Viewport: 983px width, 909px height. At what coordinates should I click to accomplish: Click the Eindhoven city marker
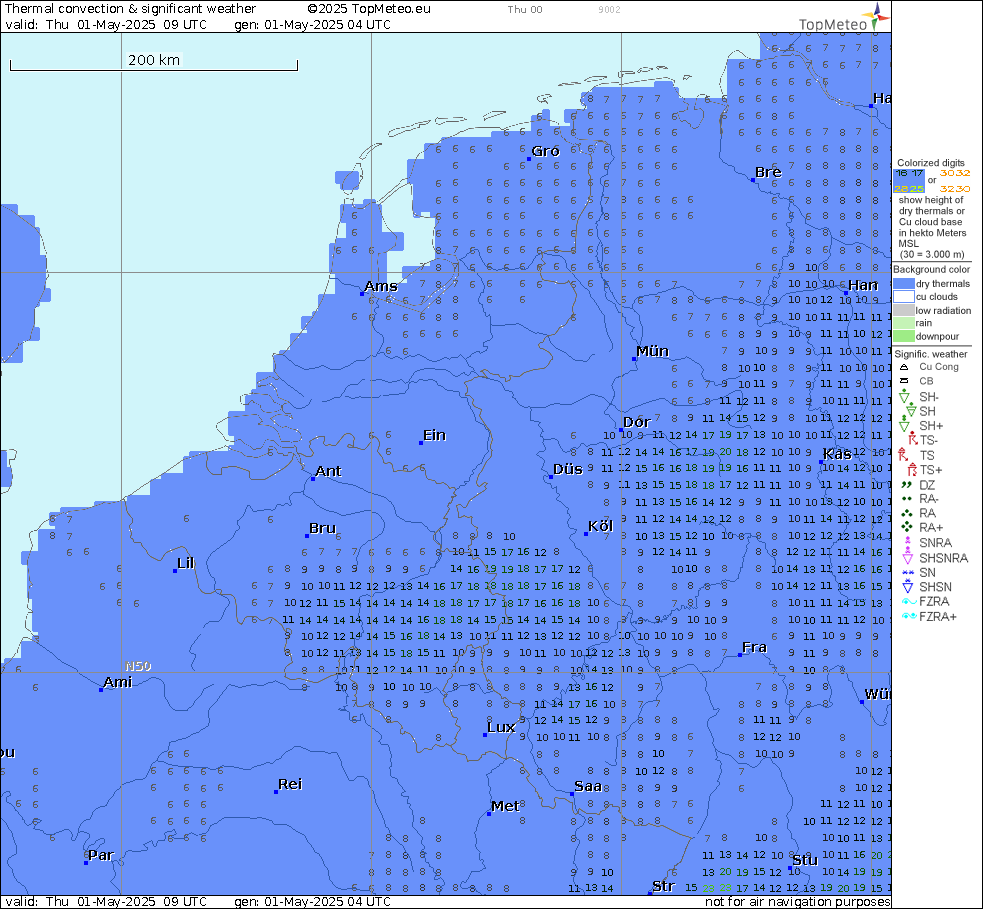point(421,443)
